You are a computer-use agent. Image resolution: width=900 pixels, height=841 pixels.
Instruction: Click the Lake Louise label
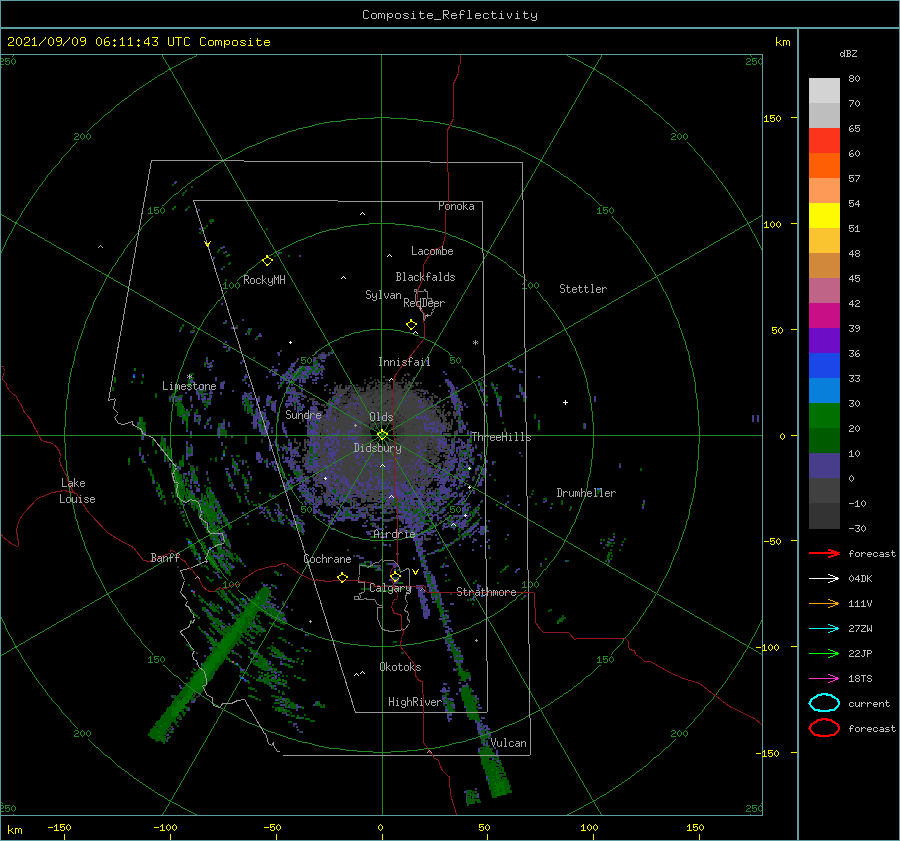[x=77, y=491]
